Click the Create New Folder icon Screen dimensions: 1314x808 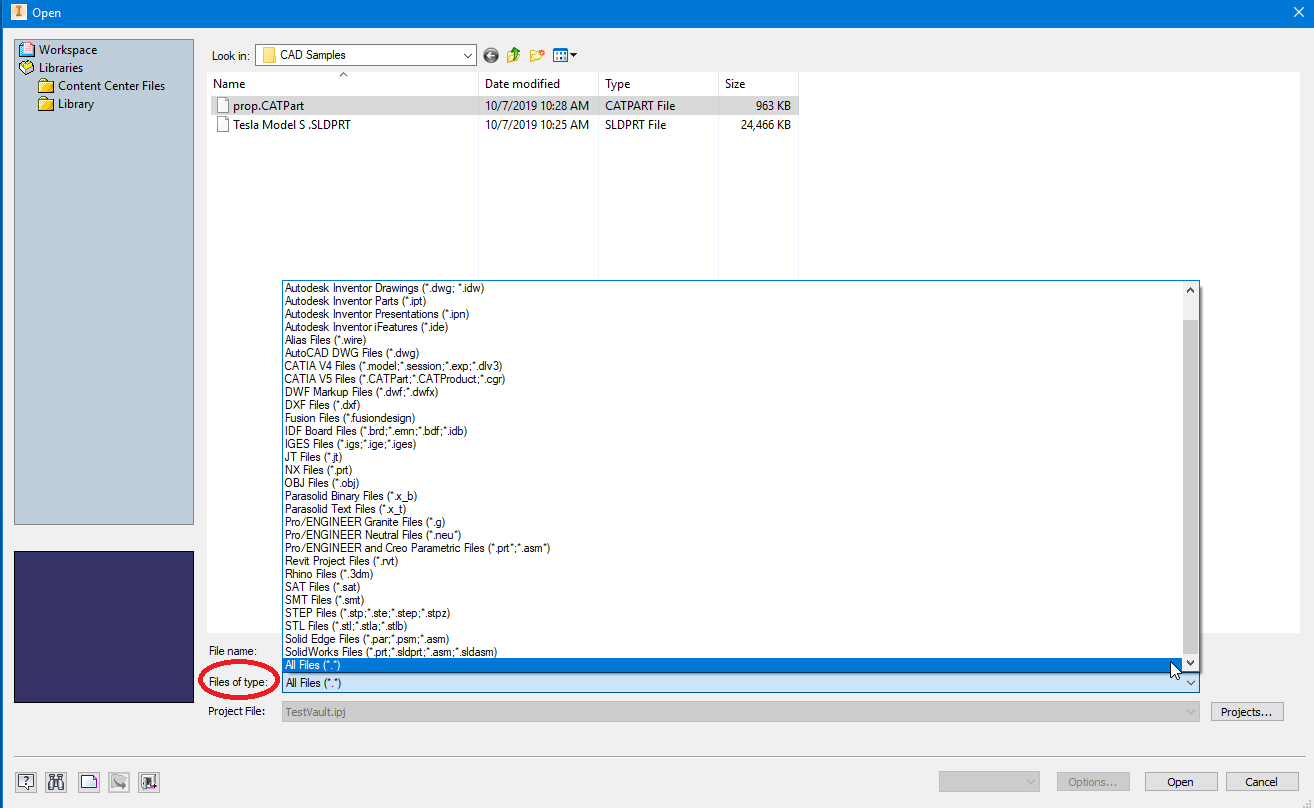[538, 56]
